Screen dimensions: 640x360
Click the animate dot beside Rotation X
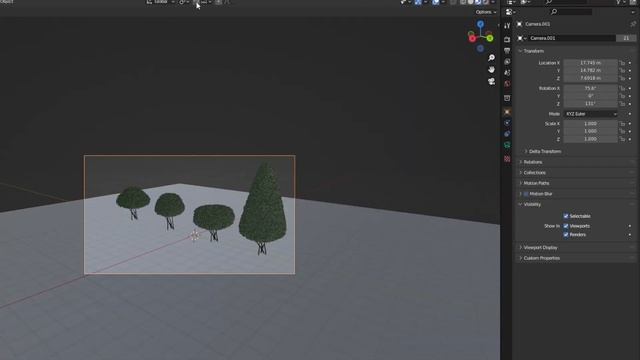pyautogui.click(x=630, y=88)
